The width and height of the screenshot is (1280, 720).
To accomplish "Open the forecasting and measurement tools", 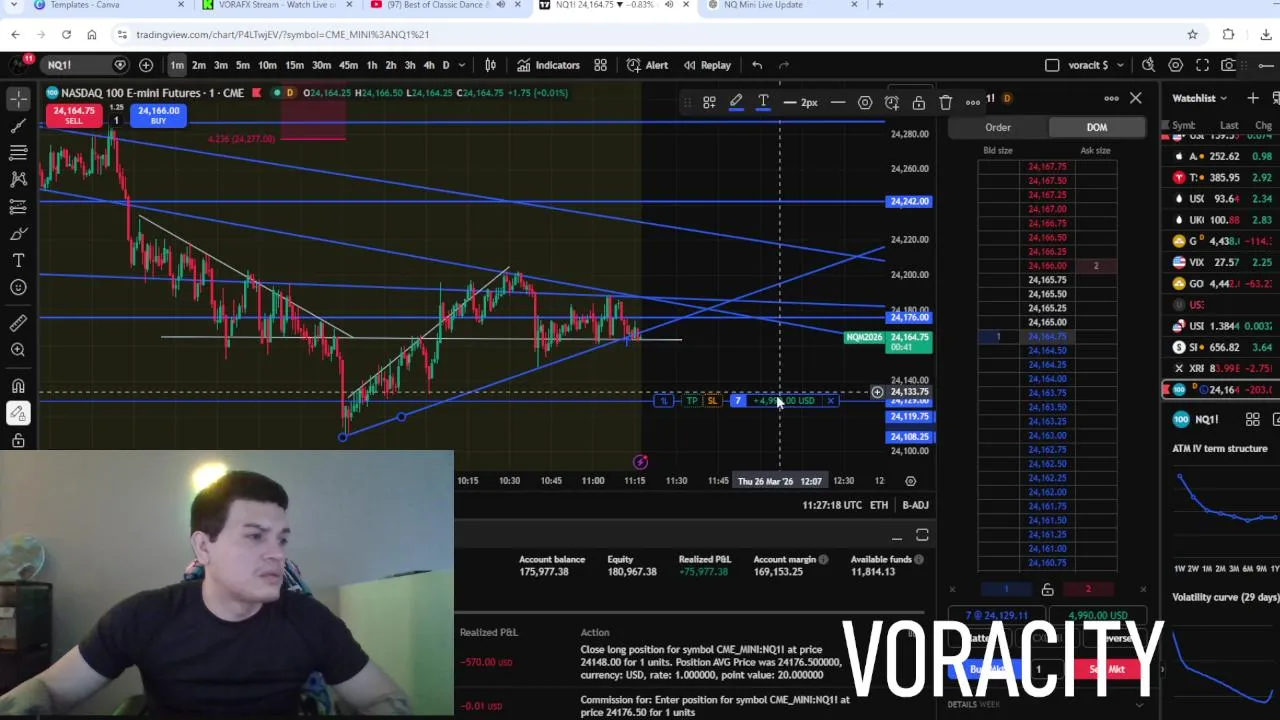I will pyautogui.click(x=18, y=206).
